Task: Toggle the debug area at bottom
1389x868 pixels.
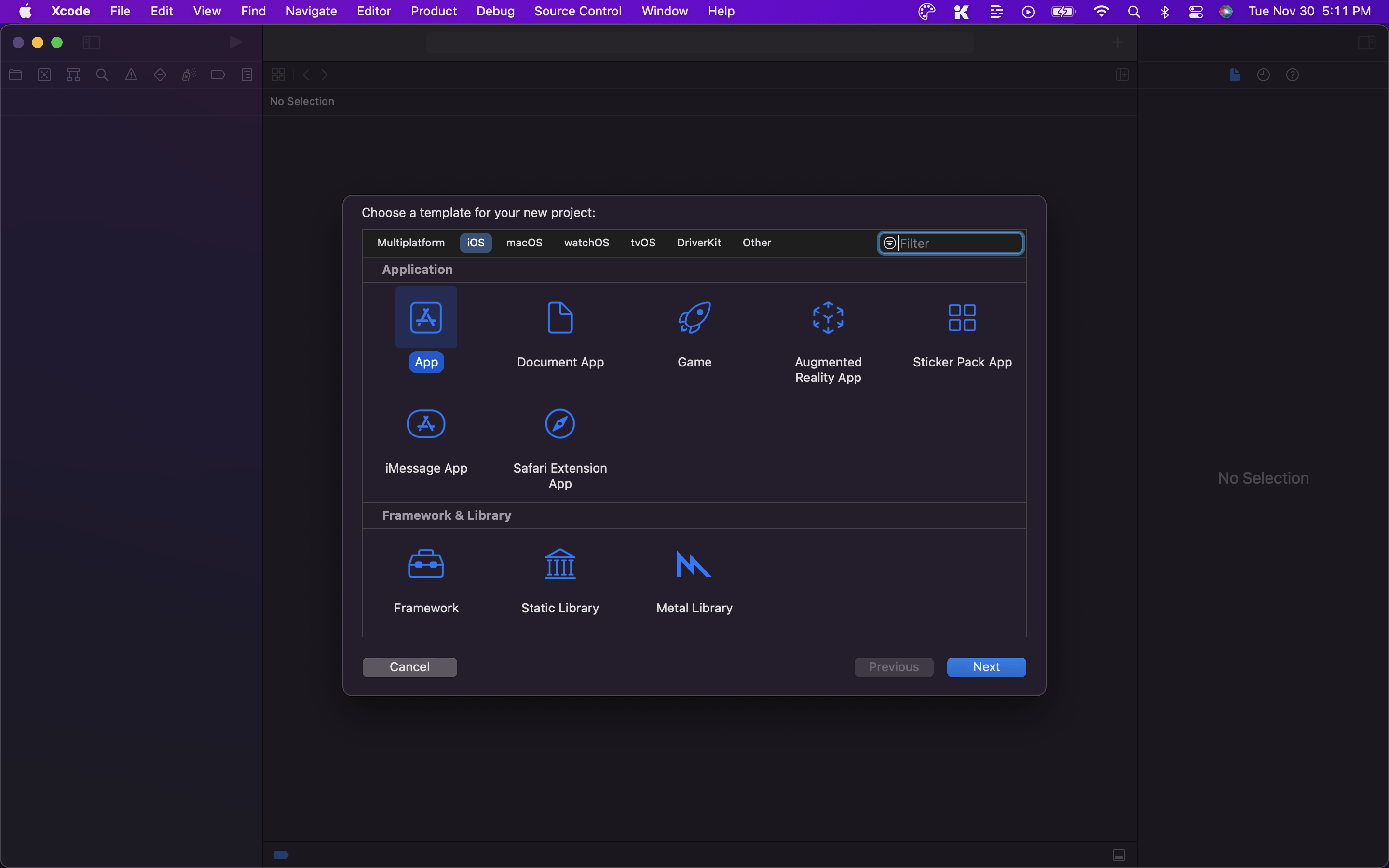Action: click(1118, 855)
